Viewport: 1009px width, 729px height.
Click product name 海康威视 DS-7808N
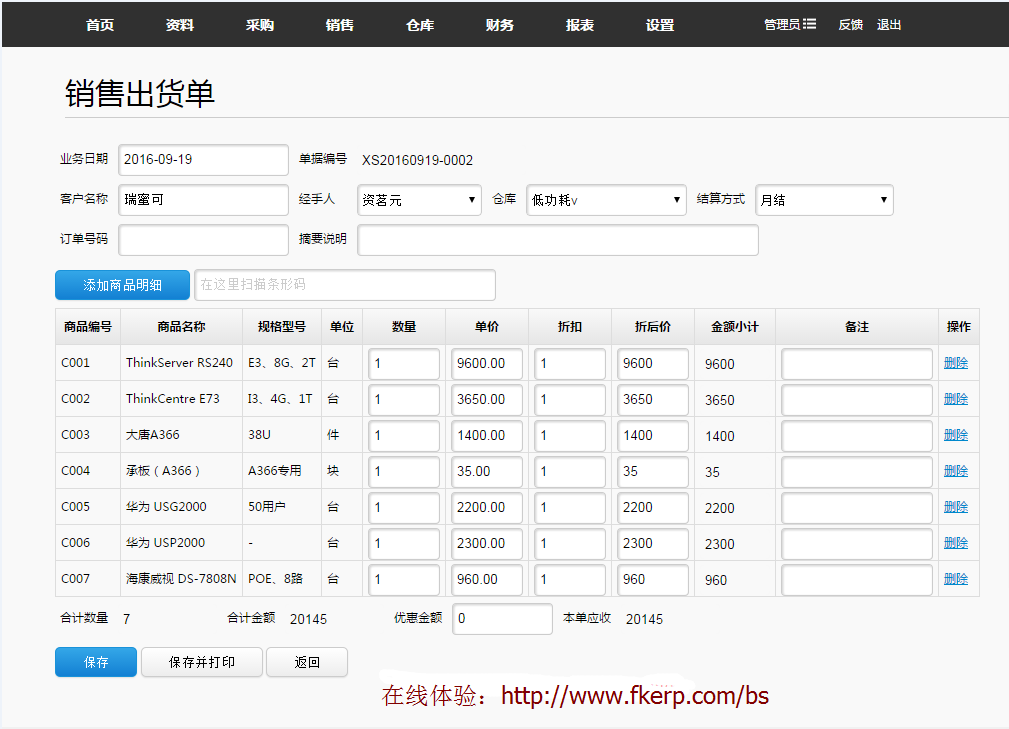point(181,579)
